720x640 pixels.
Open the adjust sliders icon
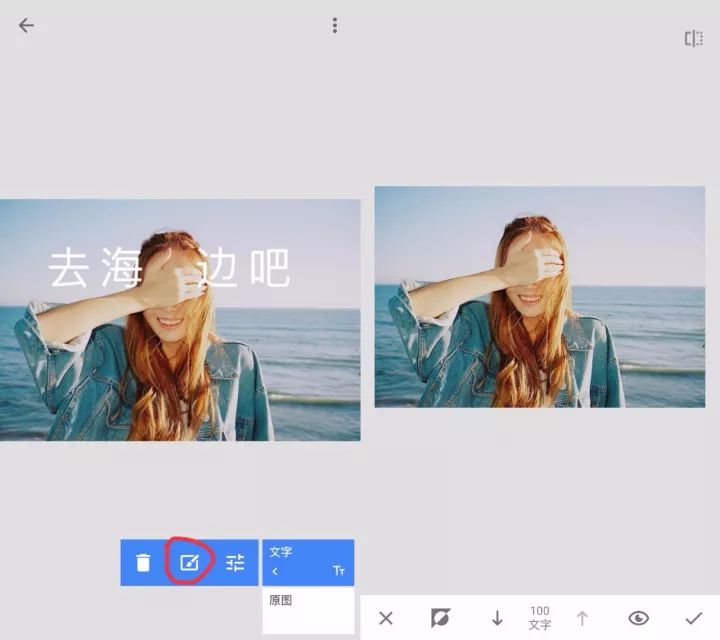click(x=235, y=562)
